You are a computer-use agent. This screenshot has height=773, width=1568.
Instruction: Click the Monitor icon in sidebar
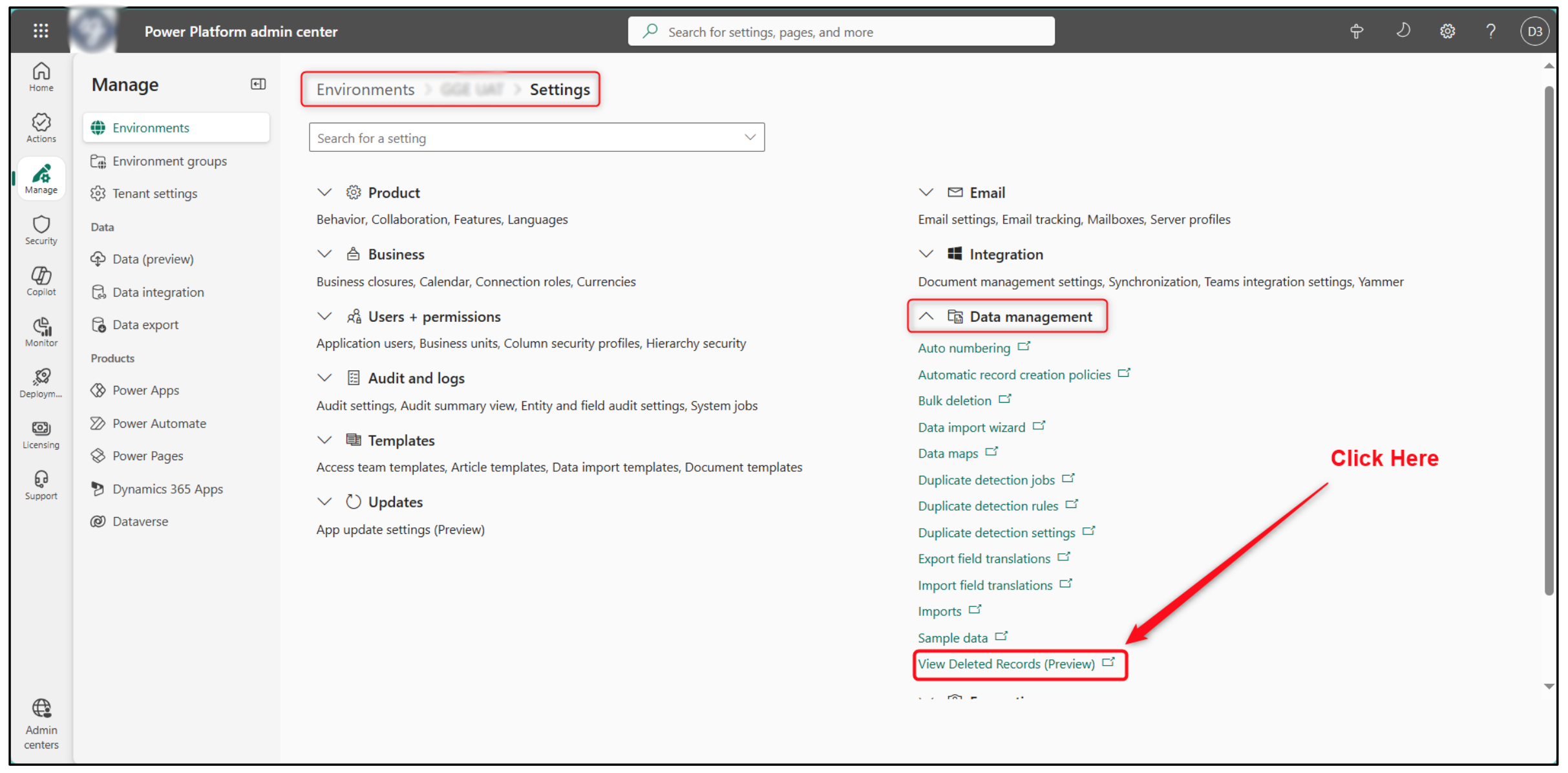click(x=41, y=332)
